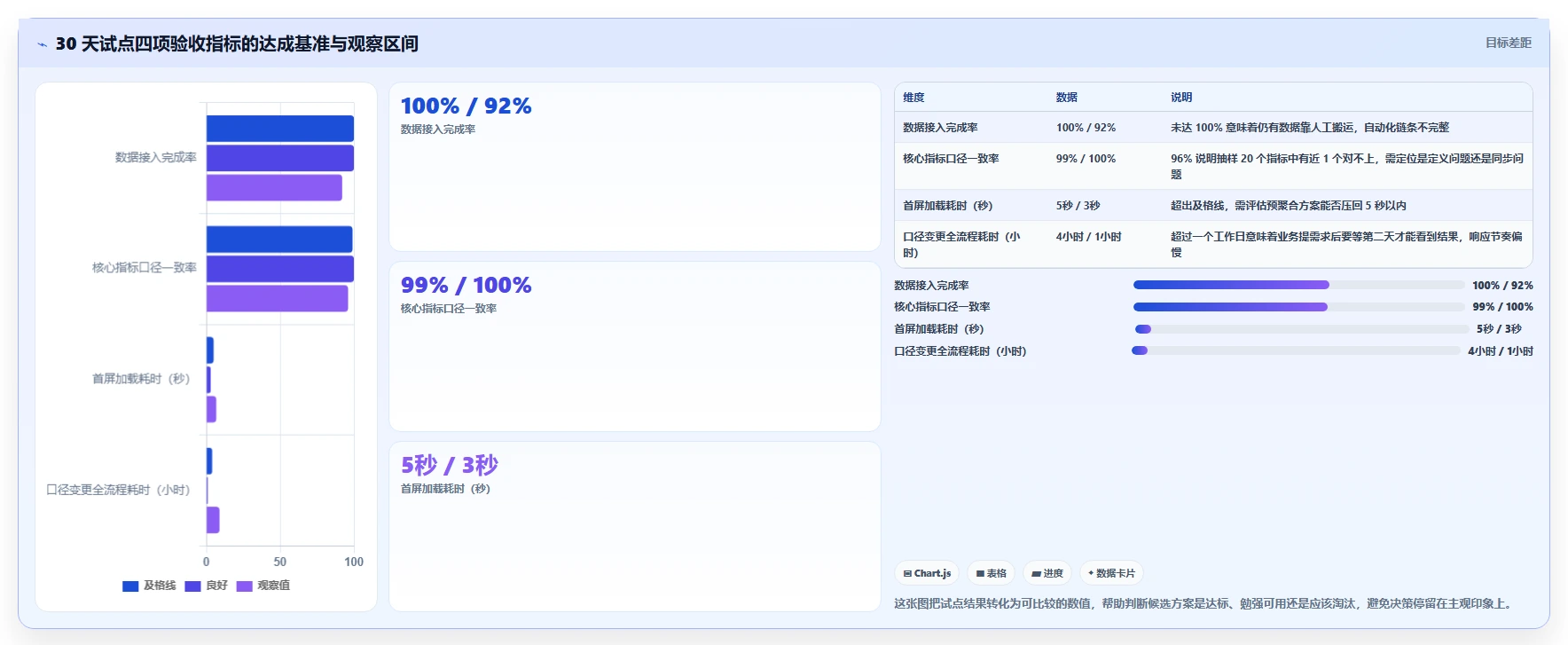Open the 99% / 100% data card
This screenshot has height=645, width=1568.
(x=635, y=347)
